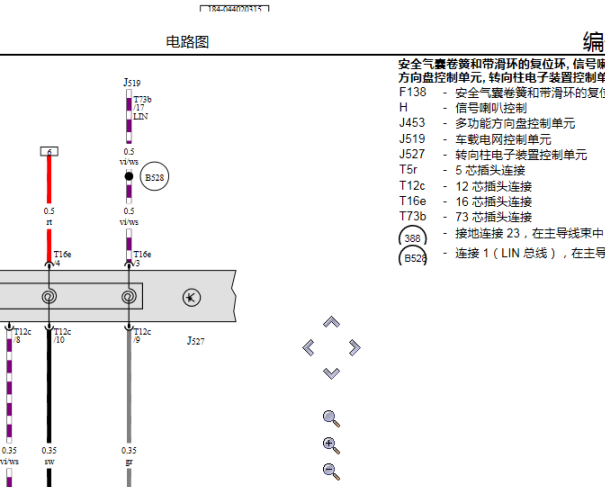Select the T73b /17 LIN pin label

(x=142, y=108)
